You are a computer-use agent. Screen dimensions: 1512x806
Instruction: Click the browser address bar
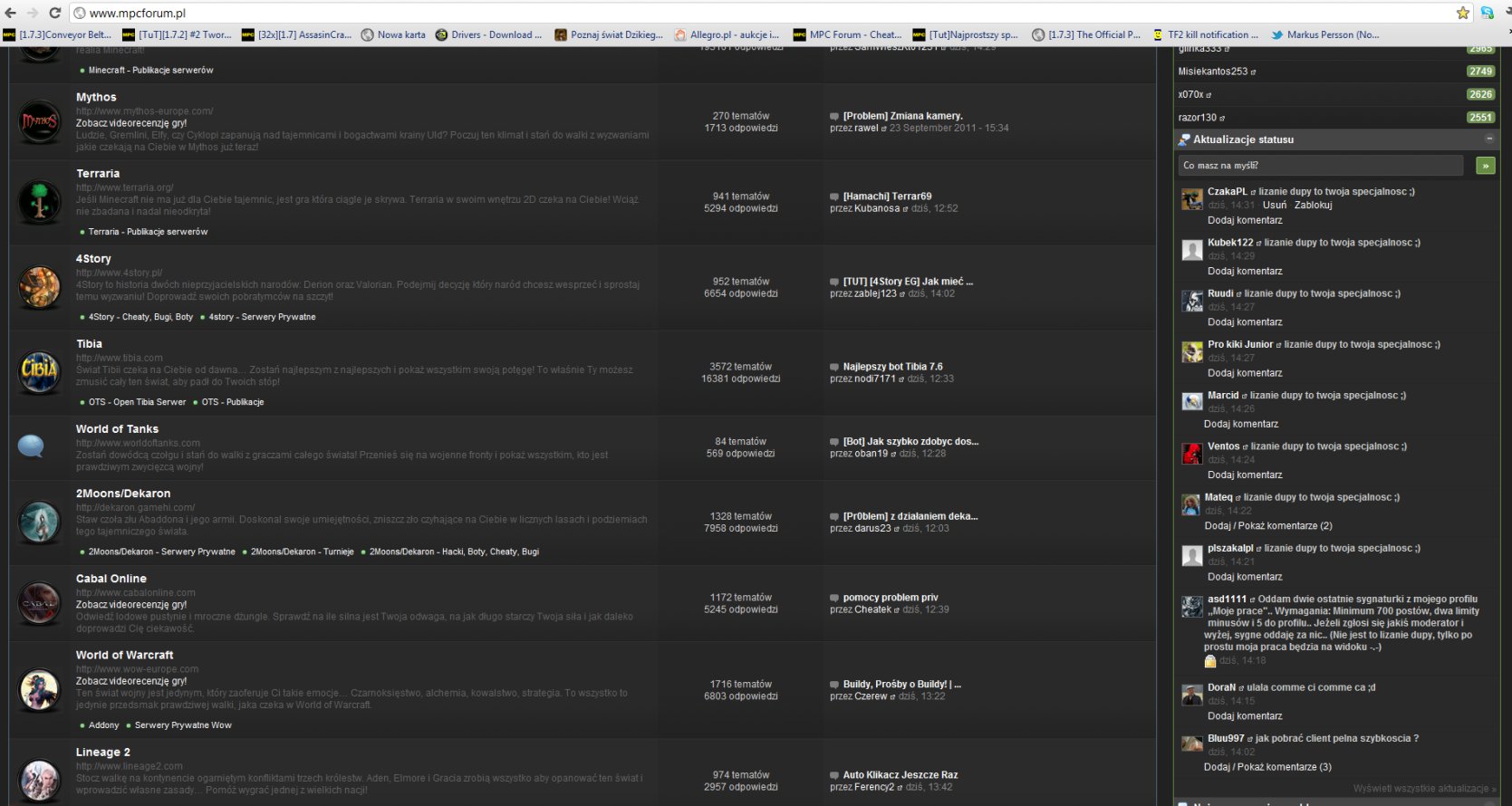(761, 13)
